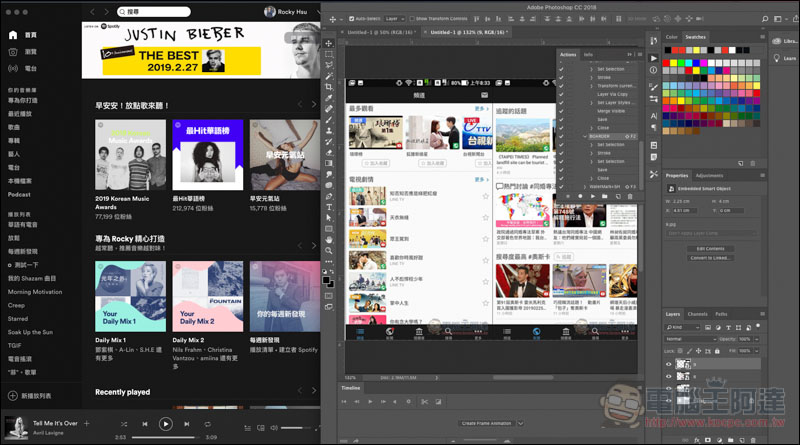Click the Spotify Home icon
This screenshot has width=800, height=445.
click(13, 35)
